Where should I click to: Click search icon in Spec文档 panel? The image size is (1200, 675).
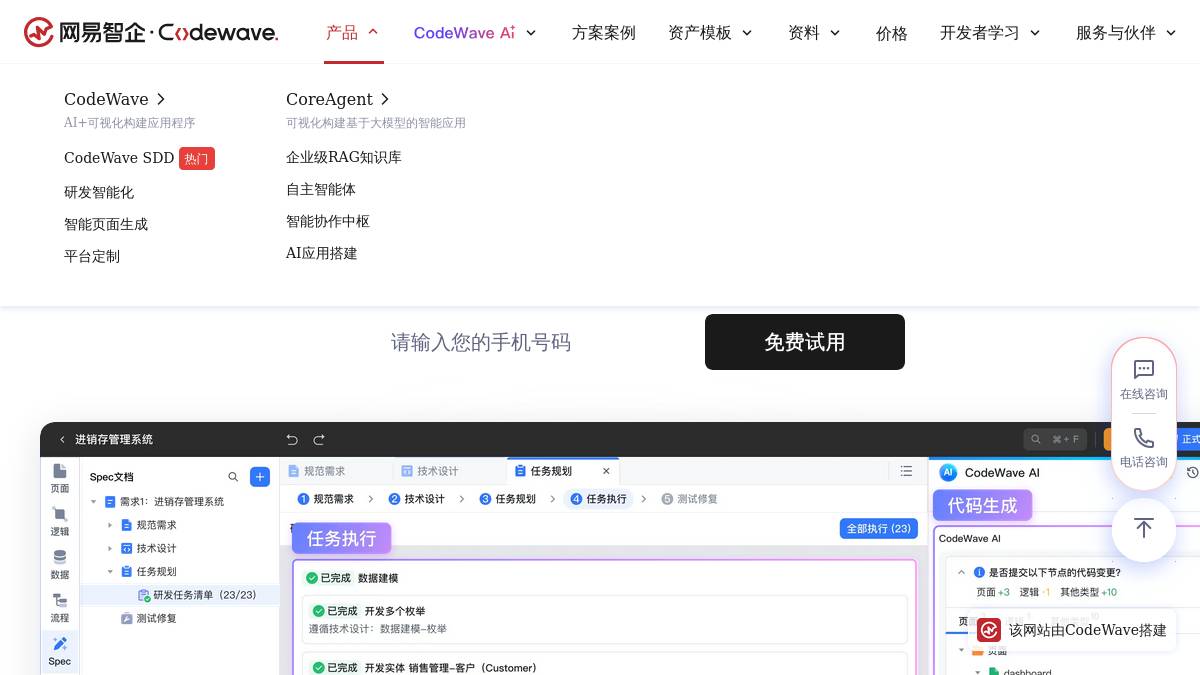click(233, 477)
